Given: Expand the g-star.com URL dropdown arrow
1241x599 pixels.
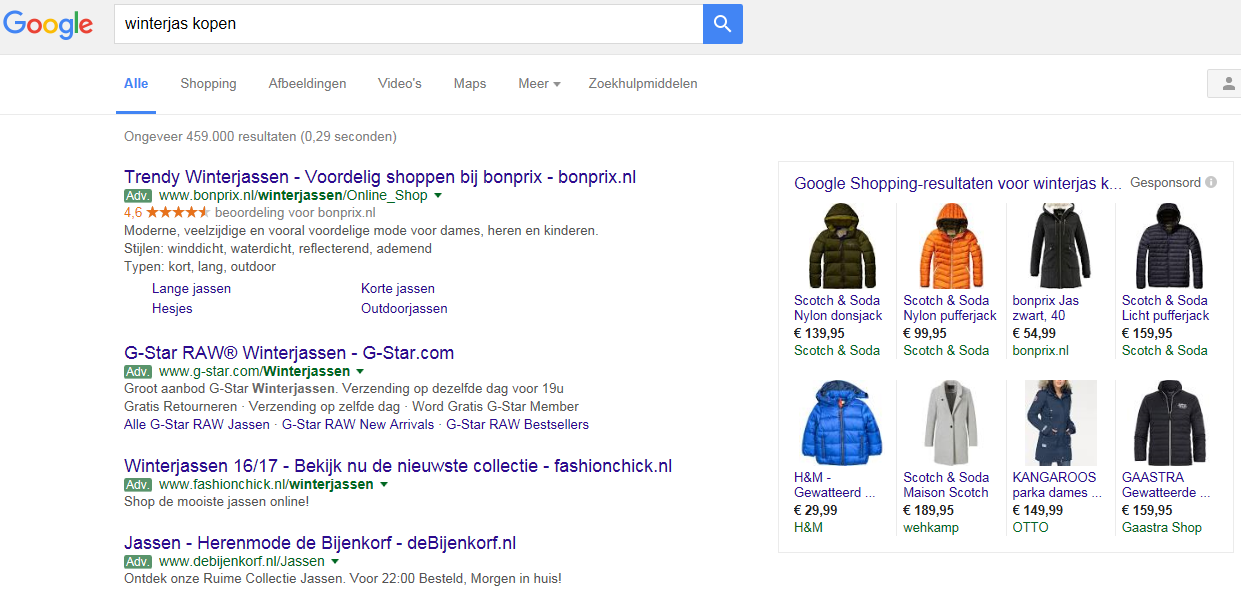Looking at the screenshot, I should pos(360,372).
